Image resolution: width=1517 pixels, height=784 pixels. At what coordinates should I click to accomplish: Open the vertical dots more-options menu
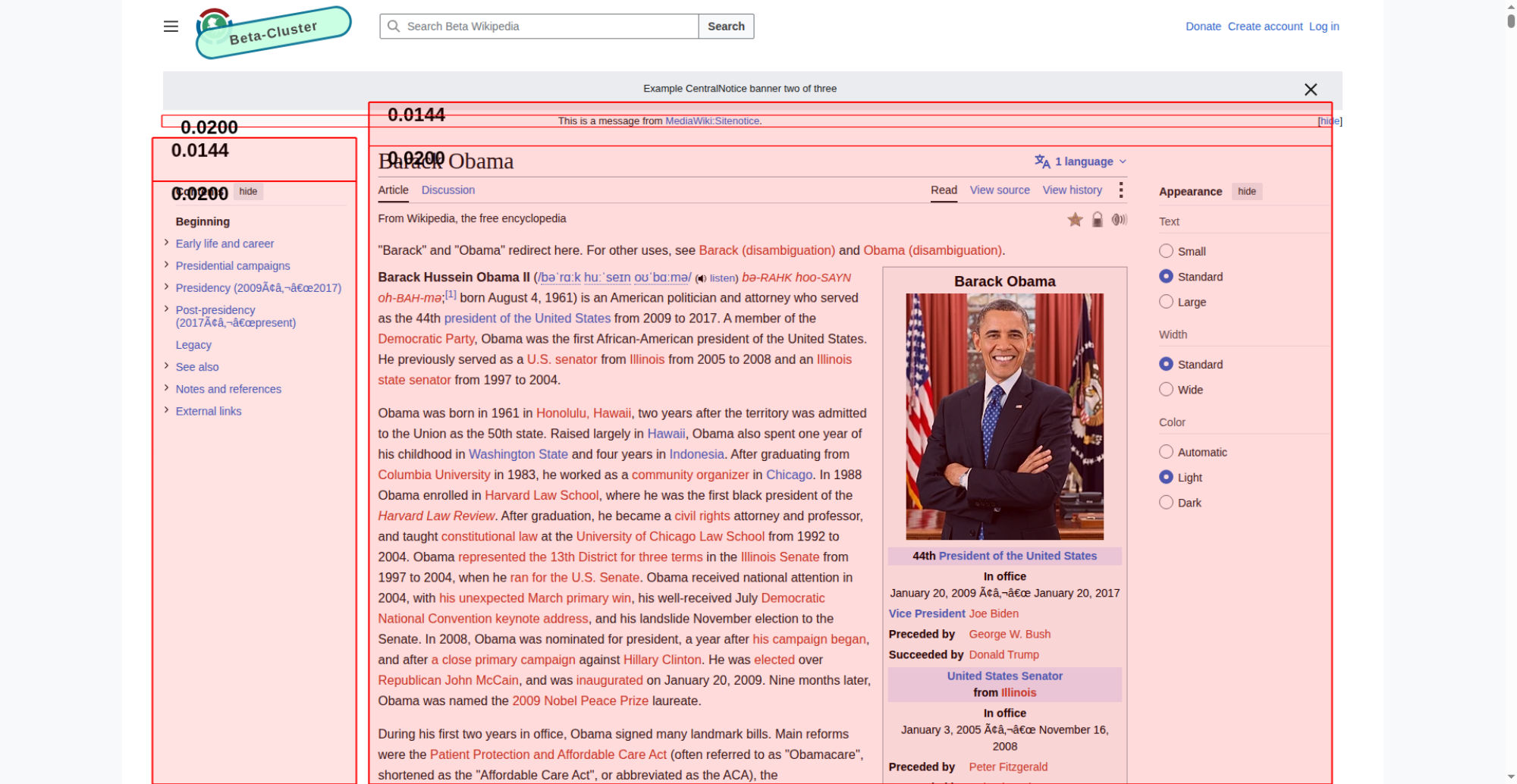click(1121, 190)
